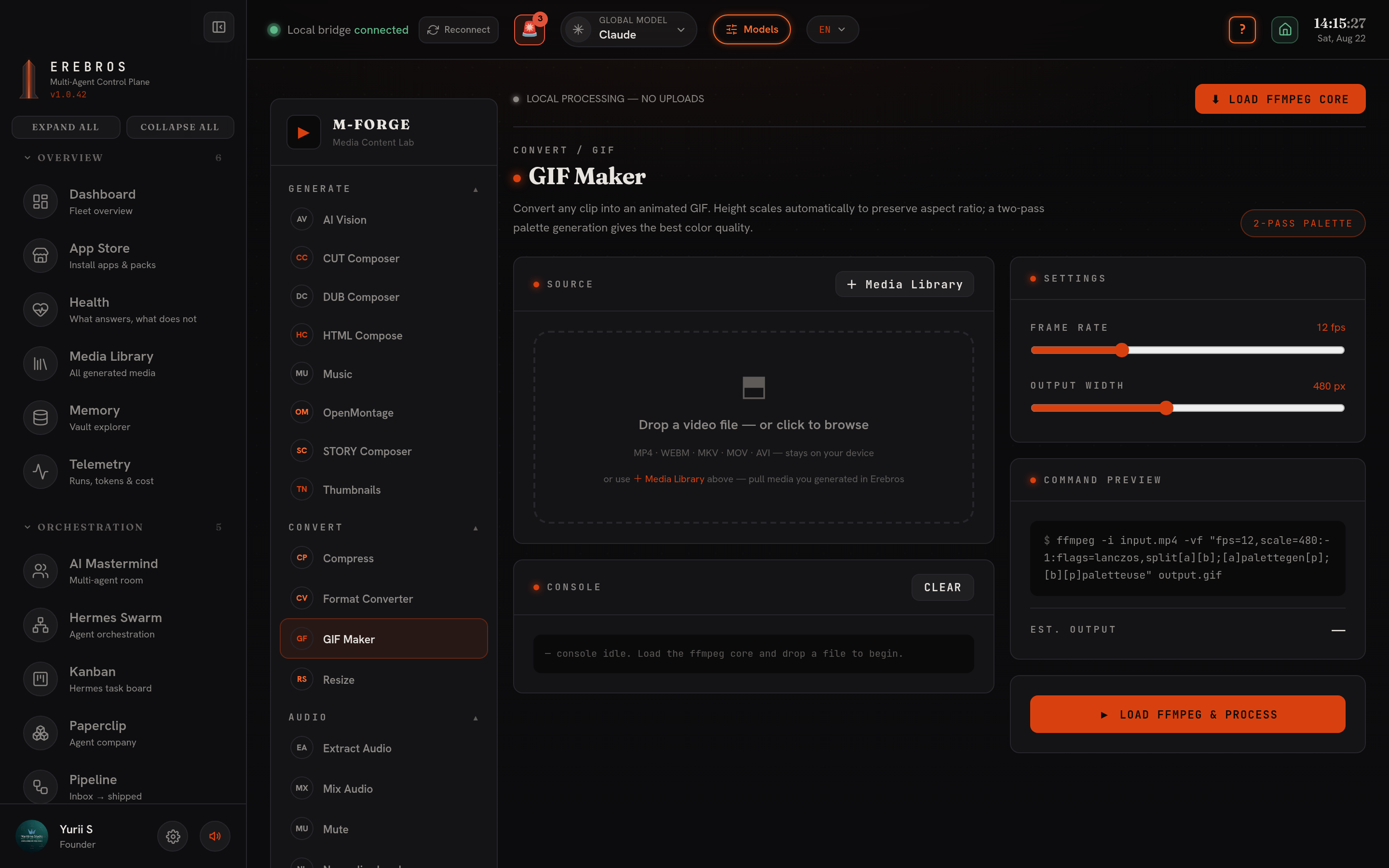Open the Telemetry activity icon
1389x868 pixels.
pos(40,471)
